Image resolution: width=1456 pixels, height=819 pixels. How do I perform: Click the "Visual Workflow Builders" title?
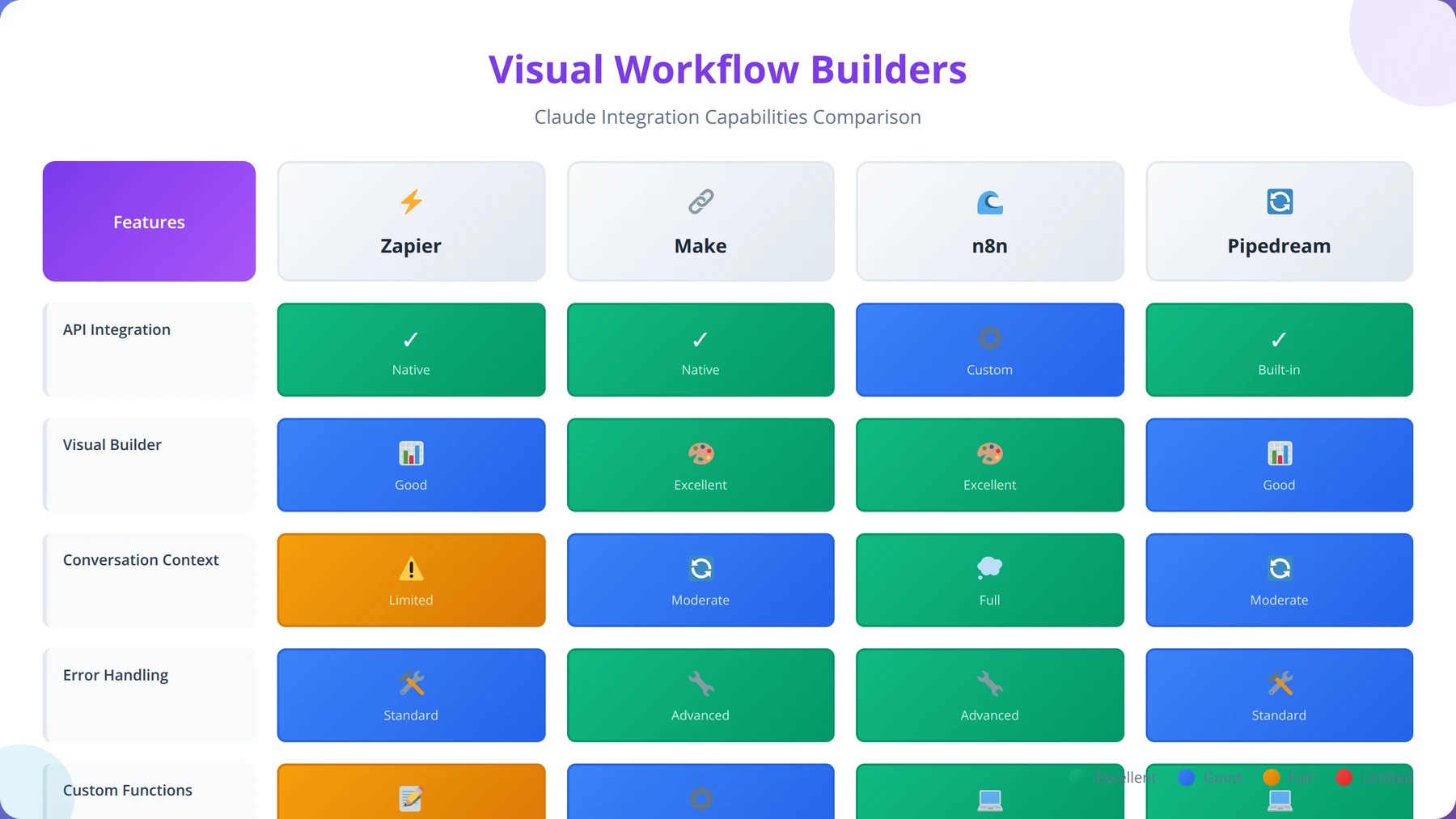coord(728,70)
